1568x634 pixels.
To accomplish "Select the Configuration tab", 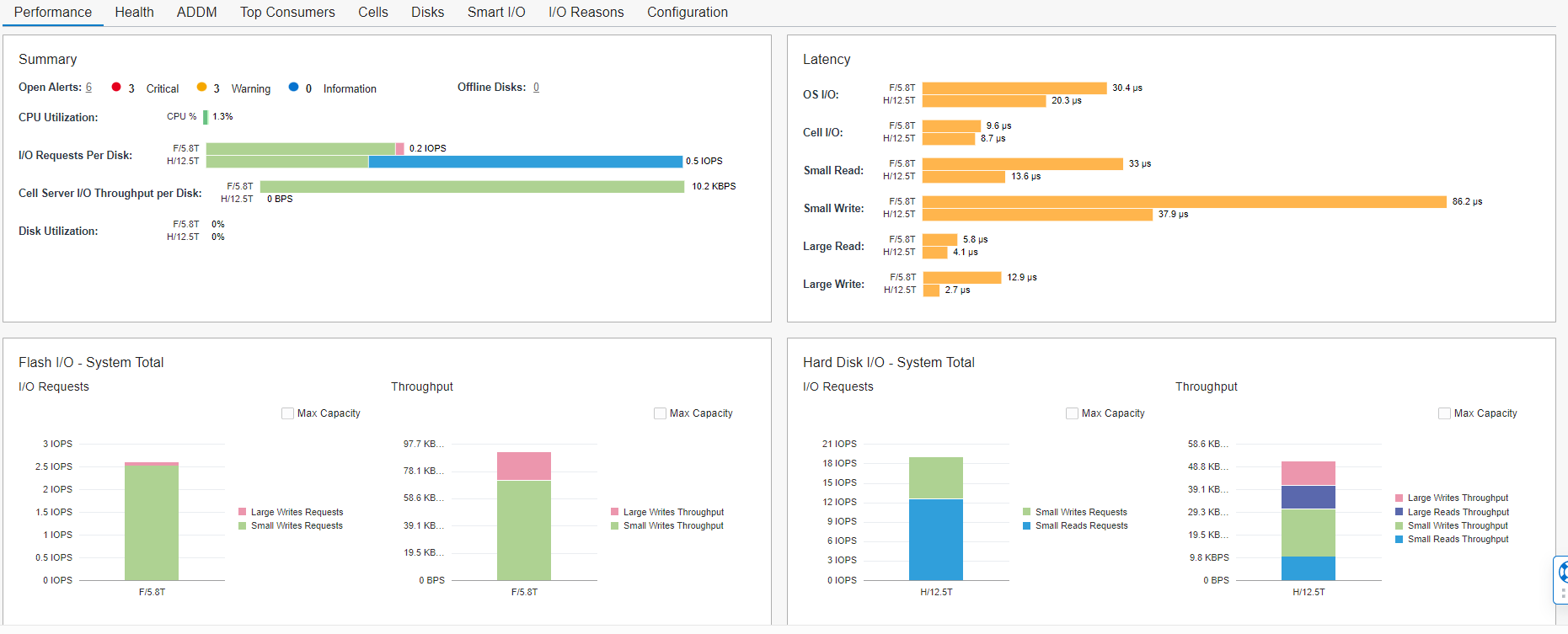I will (687, 12).
